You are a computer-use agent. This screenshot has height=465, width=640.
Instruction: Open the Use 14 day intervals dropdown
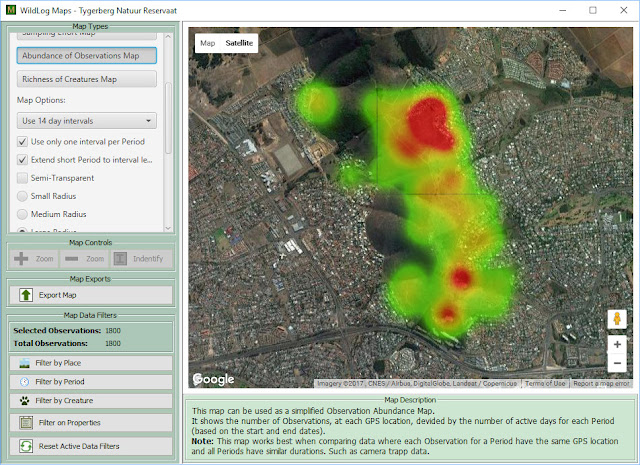coord(87,121)
